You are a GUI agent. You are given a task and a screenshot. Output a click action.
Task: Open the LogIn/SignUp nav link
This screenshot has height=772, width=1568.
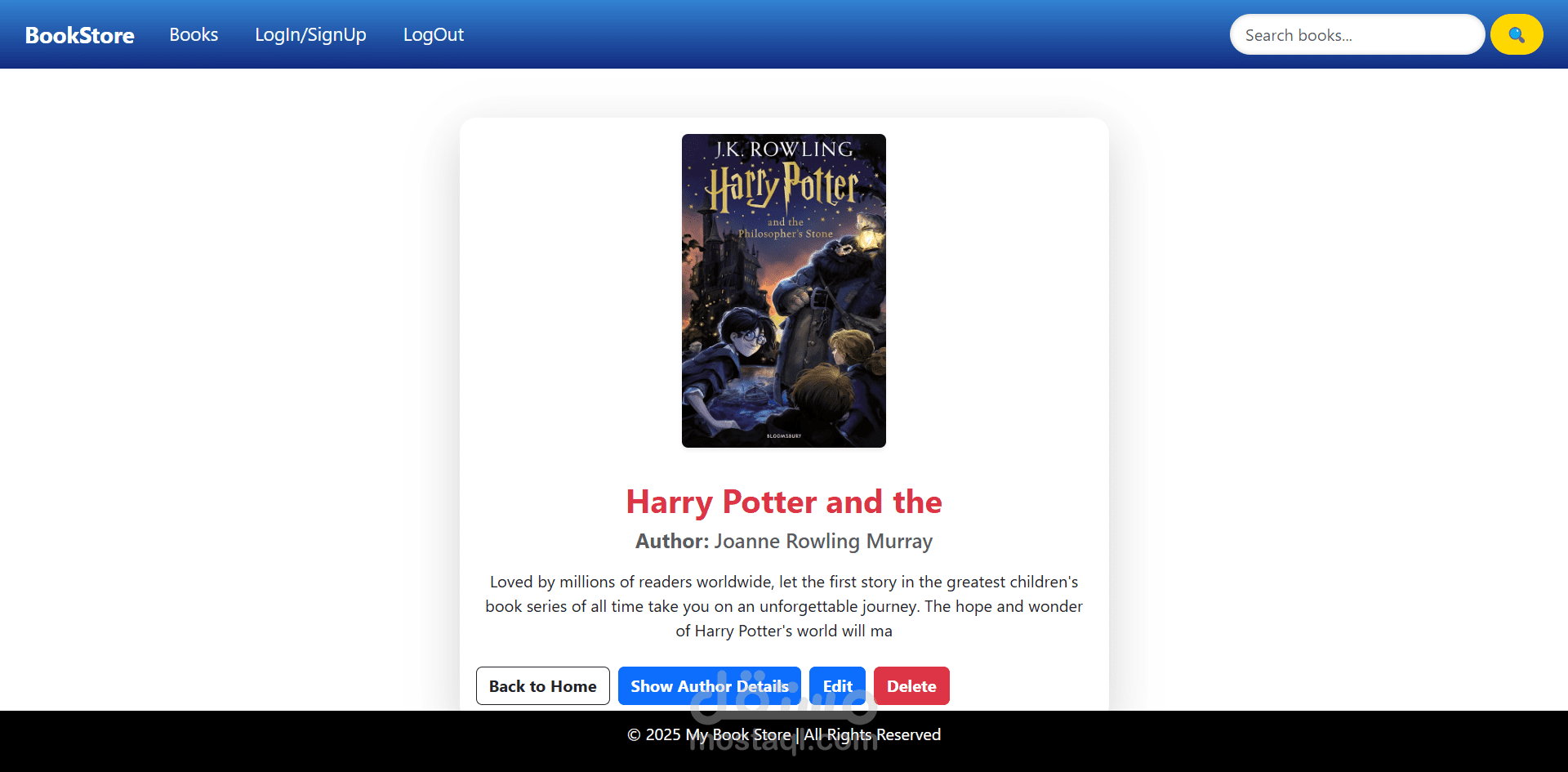coord(310,34)
